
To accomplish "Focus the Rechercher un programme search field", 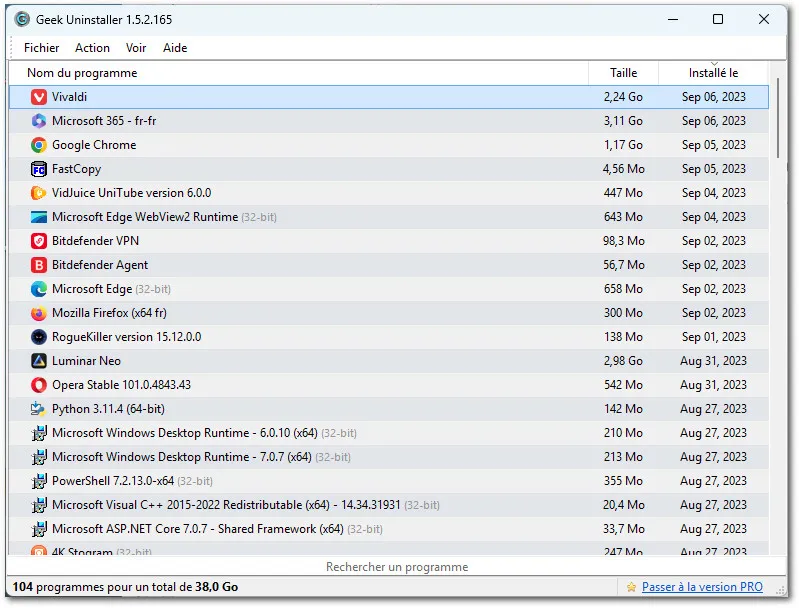I will (396, 567).
